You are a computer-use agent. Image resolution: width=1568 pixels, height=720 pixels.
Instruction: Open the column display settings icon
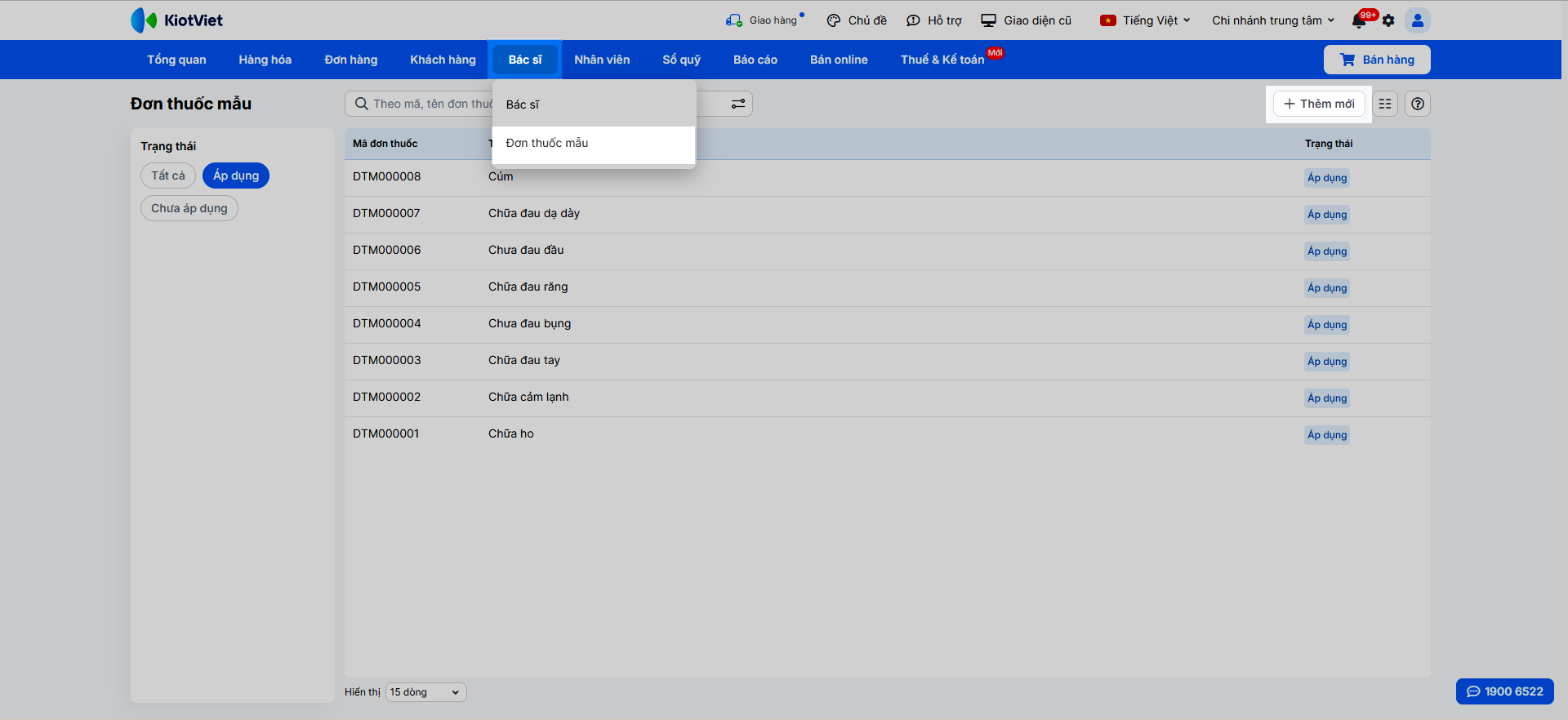pyautogui.click(x=1385, y=104)
